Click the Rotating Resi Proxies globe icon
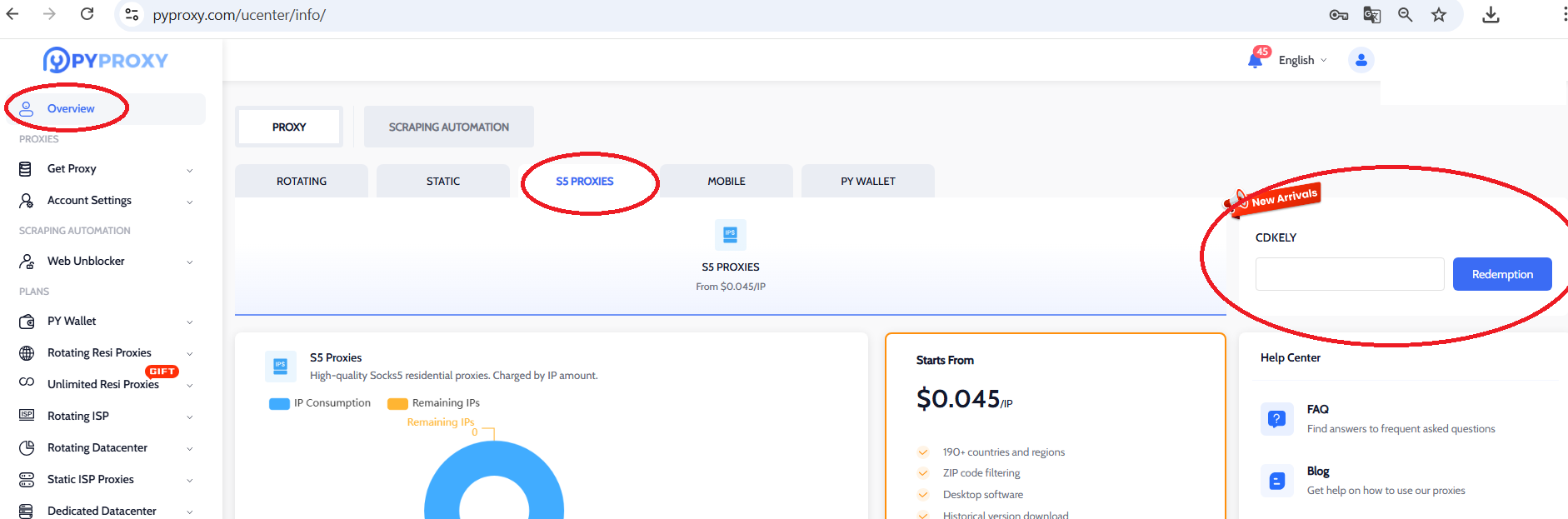The height and width of the screenshot is (519, 1568). (x=27, y=353)
